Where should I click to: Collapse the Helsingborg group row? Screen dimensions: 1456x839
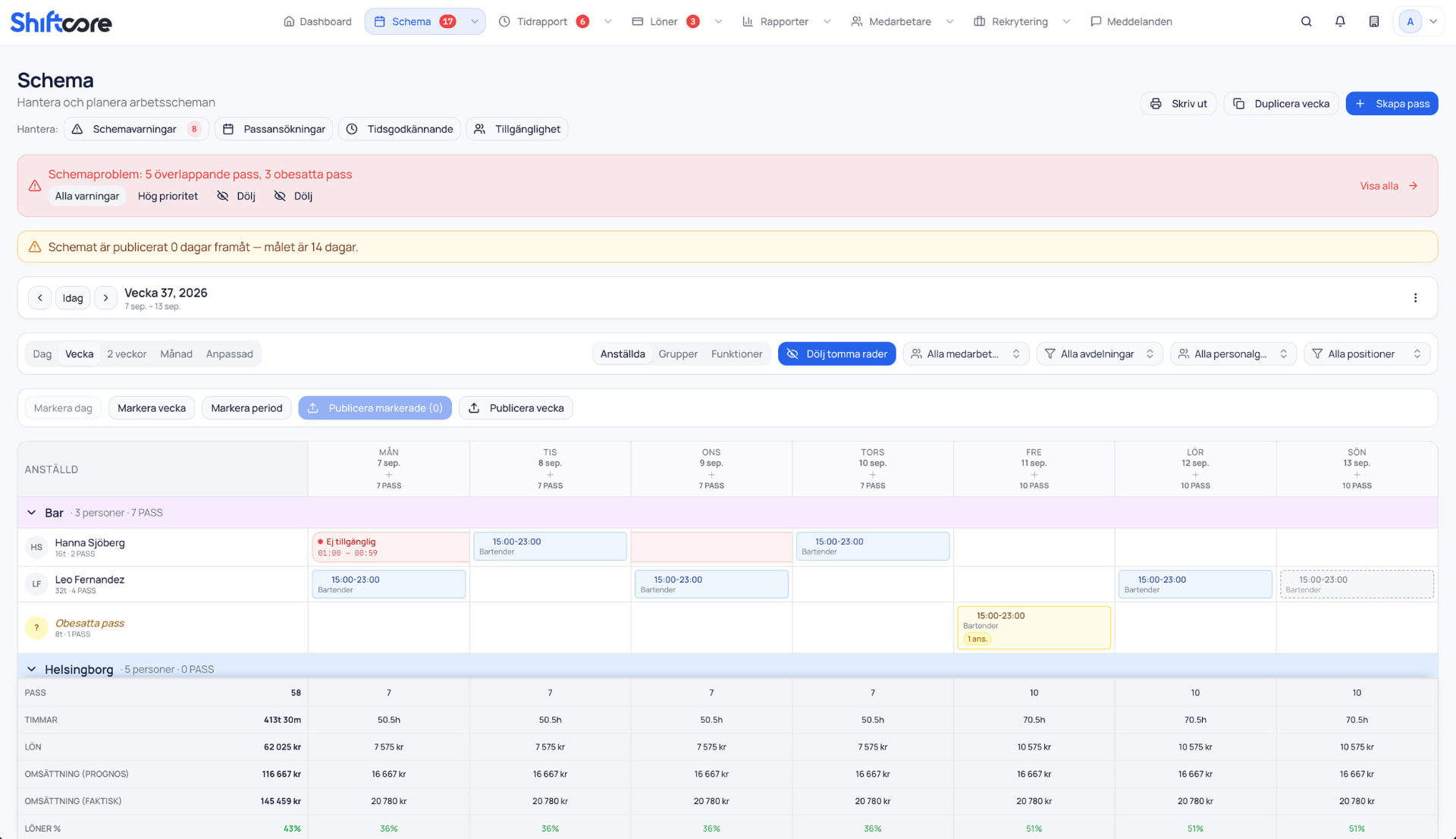[31, 669]
